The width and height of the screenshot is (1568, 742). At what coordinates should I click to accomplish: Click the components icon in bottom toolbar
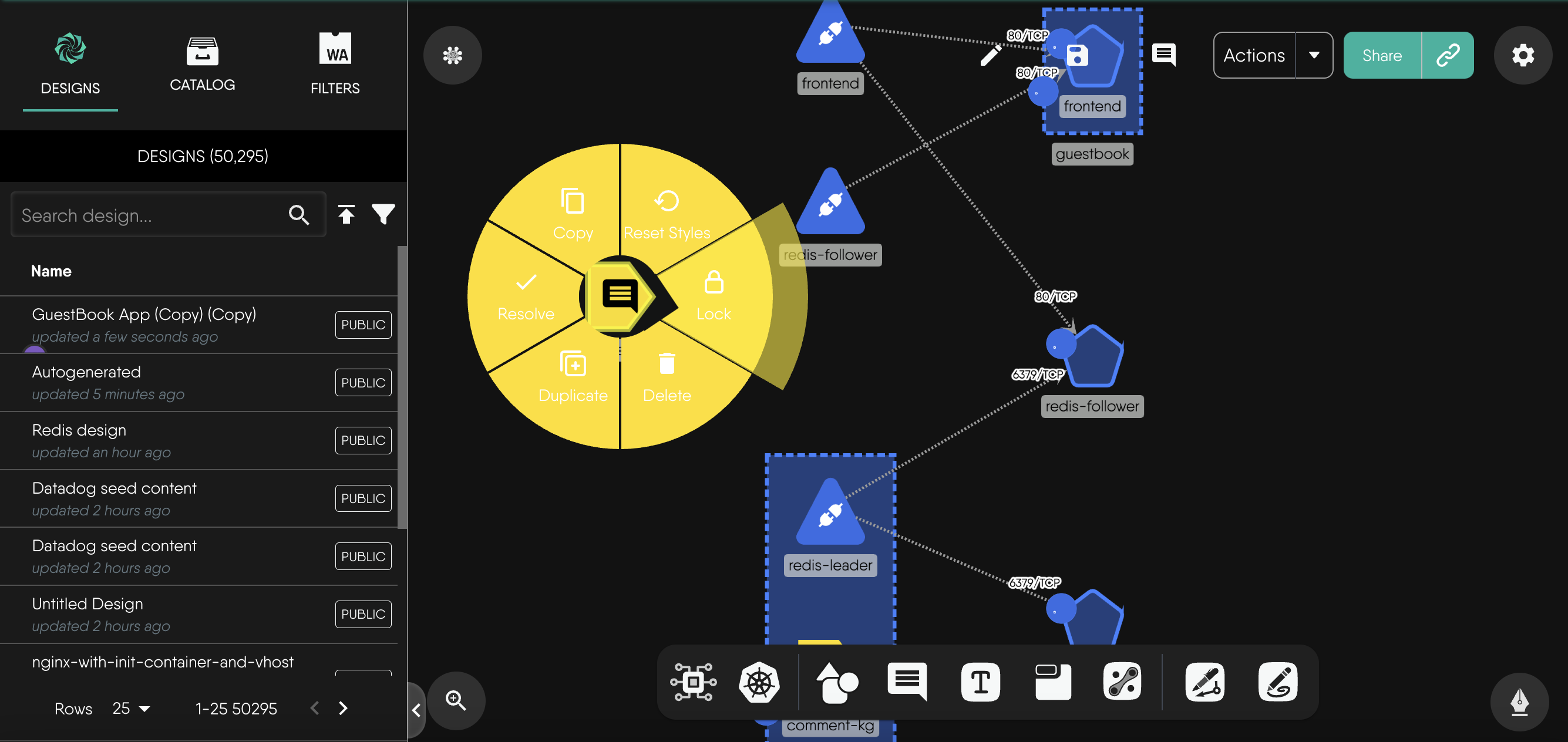[x=694, y=682]
